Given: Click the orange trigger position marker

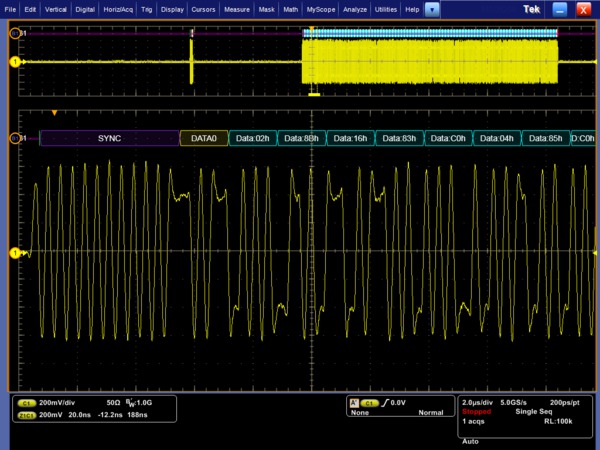Looking at the screenshot, I should coord(54,113).
